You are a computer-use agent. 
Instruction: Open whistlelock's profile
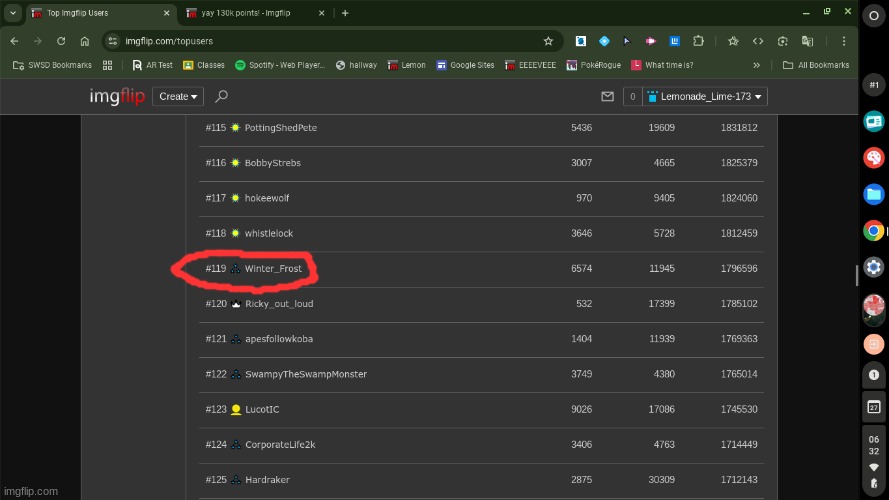[x=269, y=233]
